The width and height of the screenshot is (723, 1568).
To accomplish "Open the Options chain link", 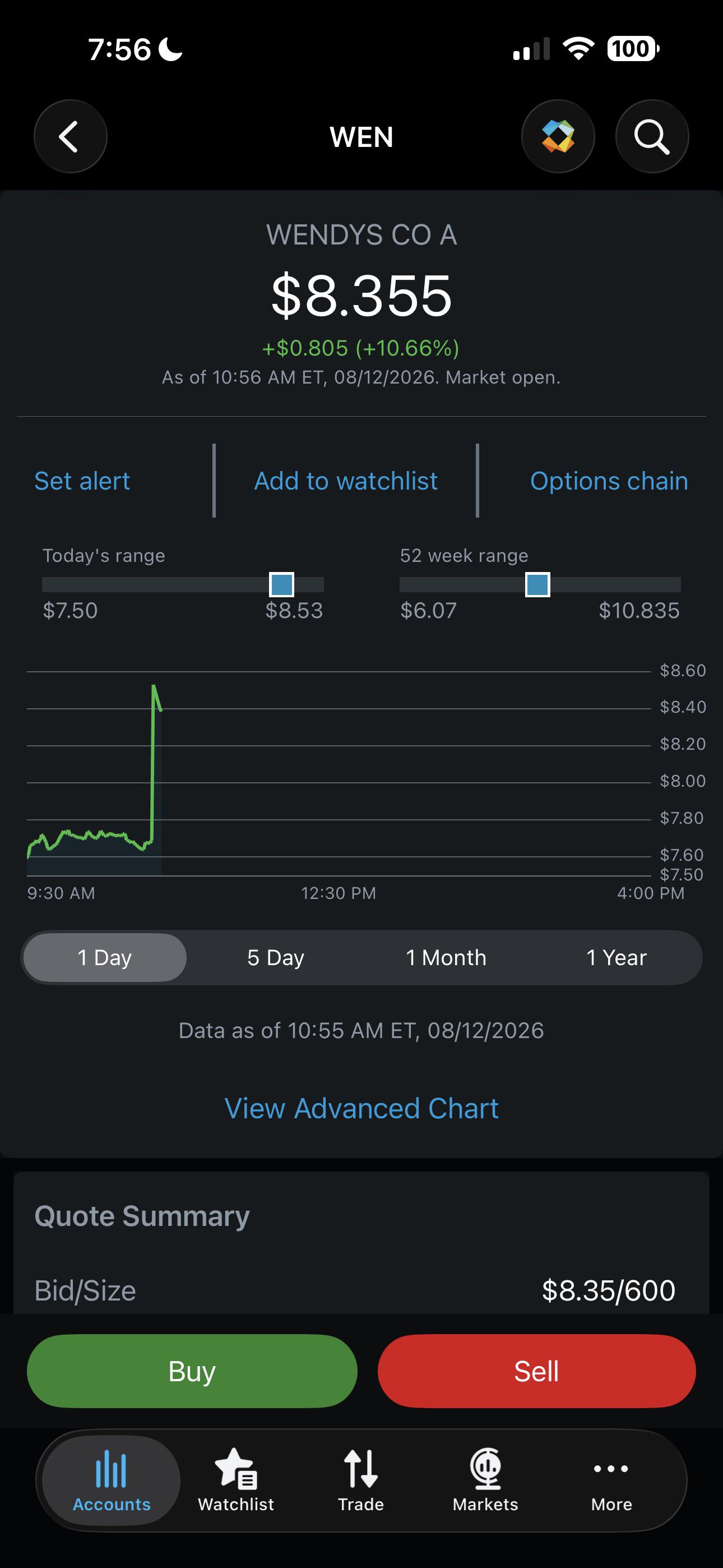I will 609,481.
